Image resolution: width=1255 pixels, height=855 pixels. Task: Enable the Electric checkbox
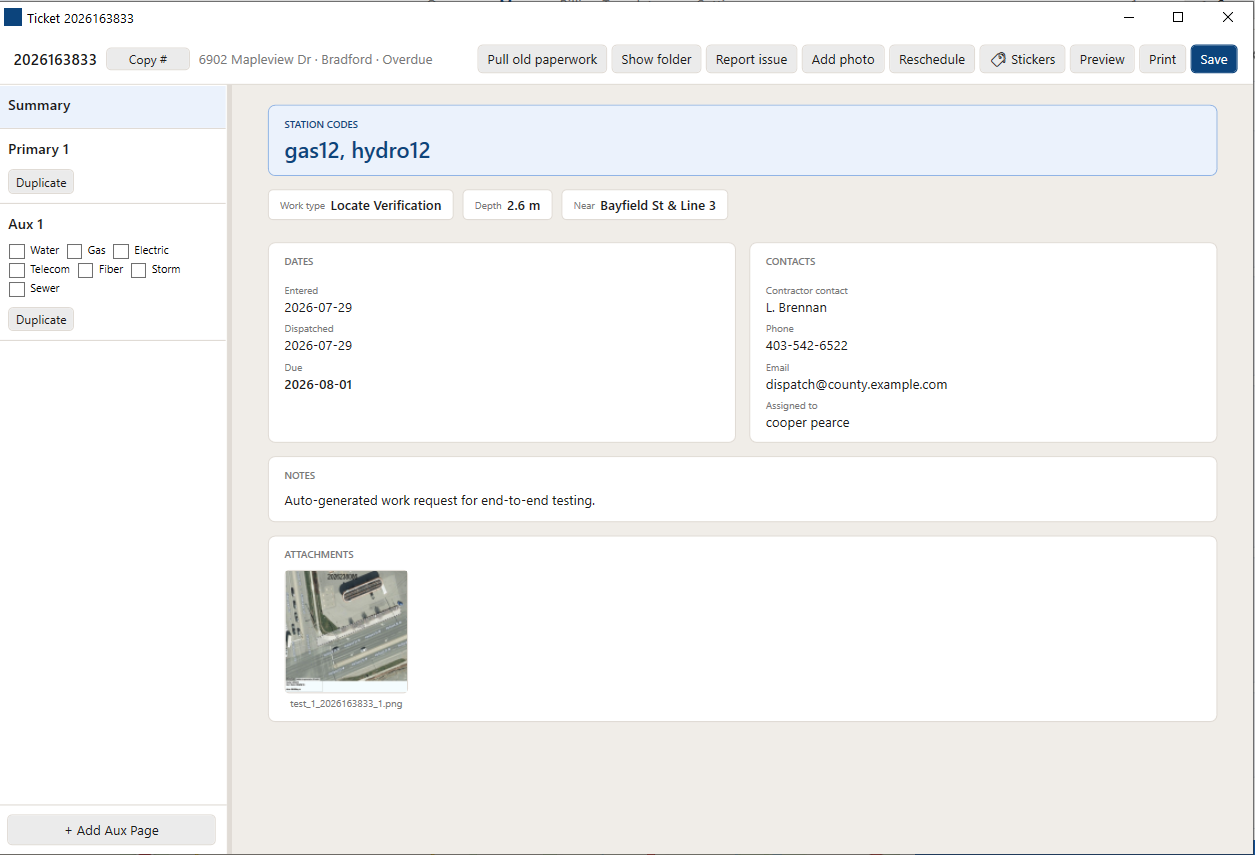121,251
